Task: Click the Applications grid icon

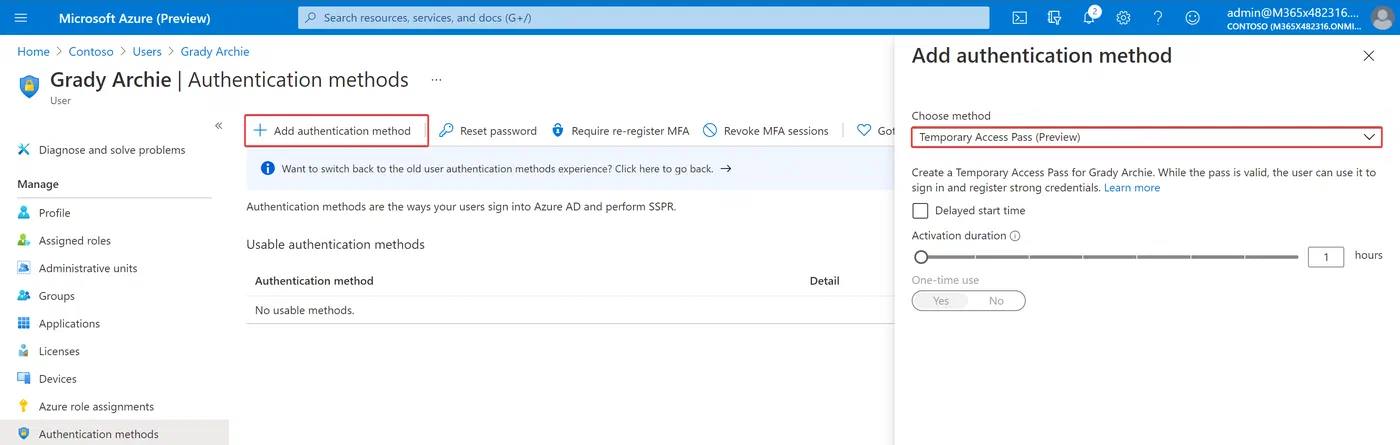Action: [24, 324]
